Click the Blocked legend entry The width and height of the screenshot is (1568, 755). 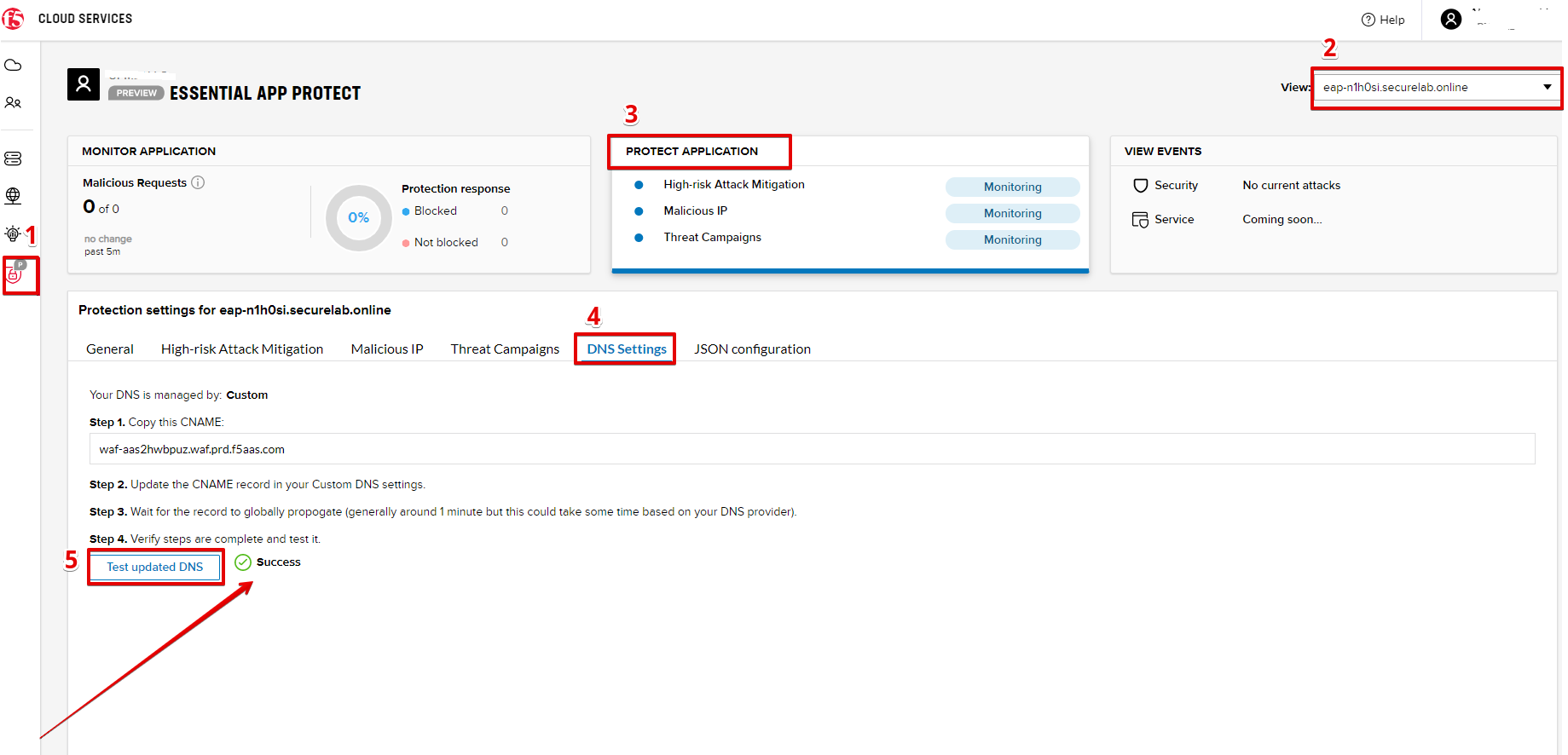pos(430,210)
